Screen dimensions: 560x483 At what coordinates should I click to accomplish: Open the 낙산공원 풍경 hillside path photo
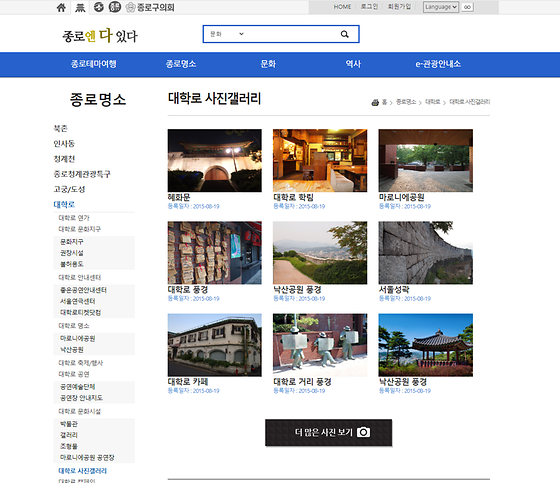coord(320,253)
